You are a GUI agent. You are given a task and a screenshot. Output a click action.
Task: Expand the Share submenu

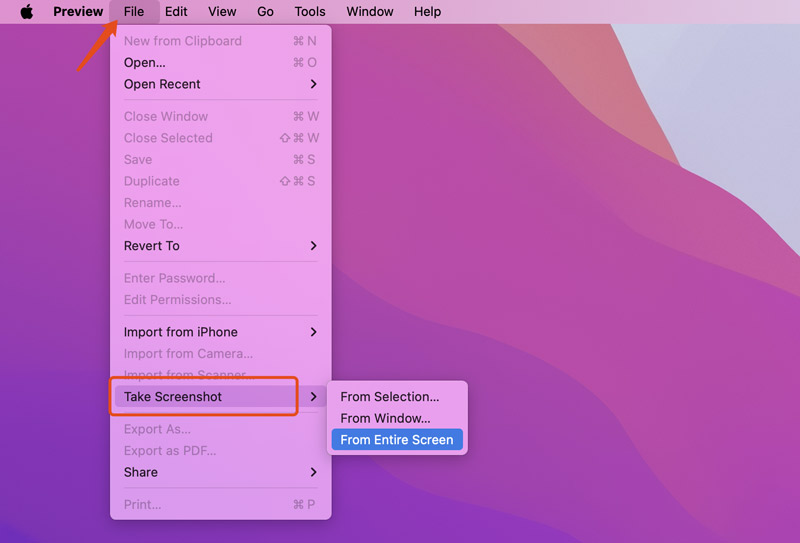(141, 472)
